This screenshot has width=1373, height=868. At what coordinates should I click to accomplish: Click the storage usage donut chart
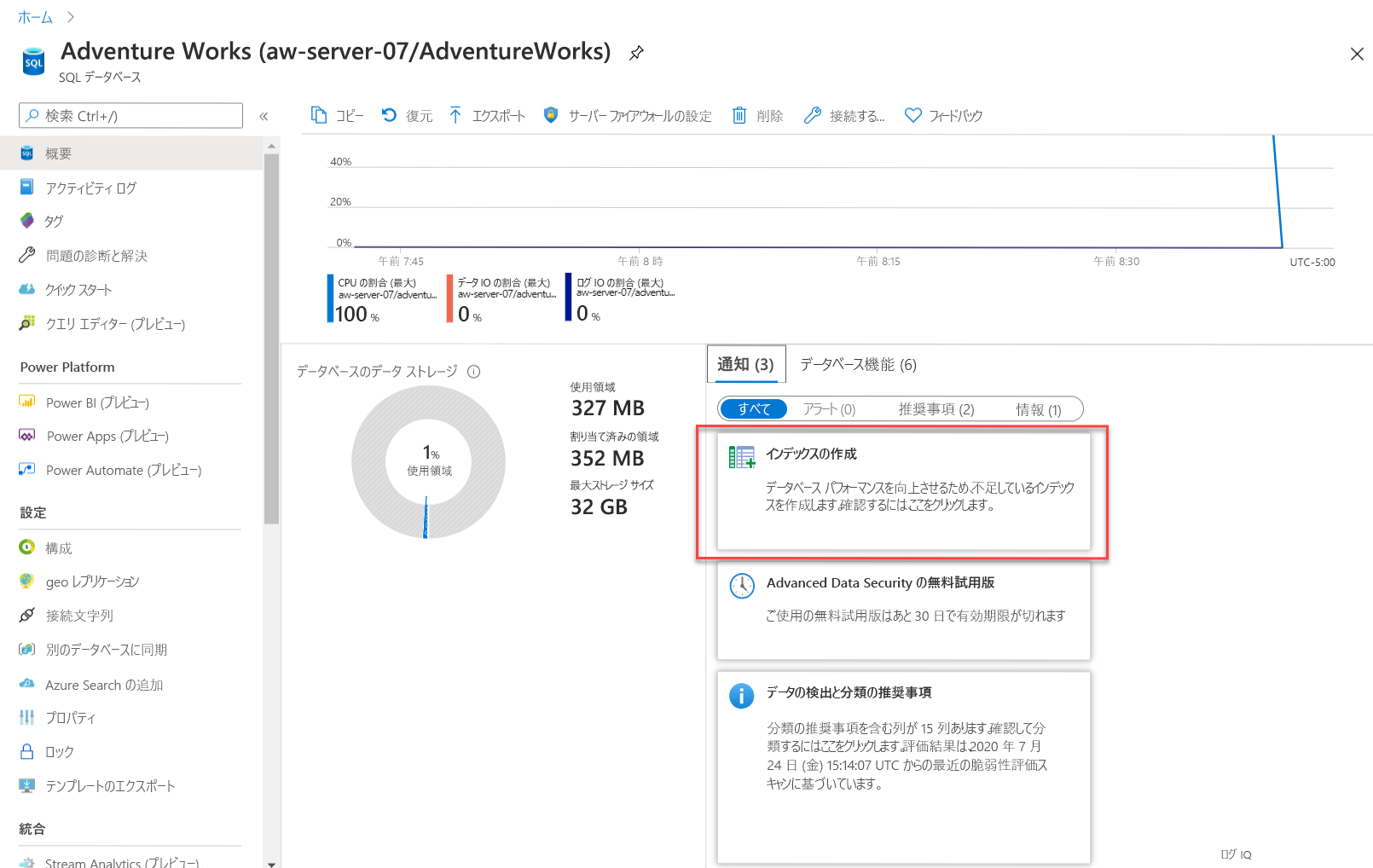pos(428,461)
